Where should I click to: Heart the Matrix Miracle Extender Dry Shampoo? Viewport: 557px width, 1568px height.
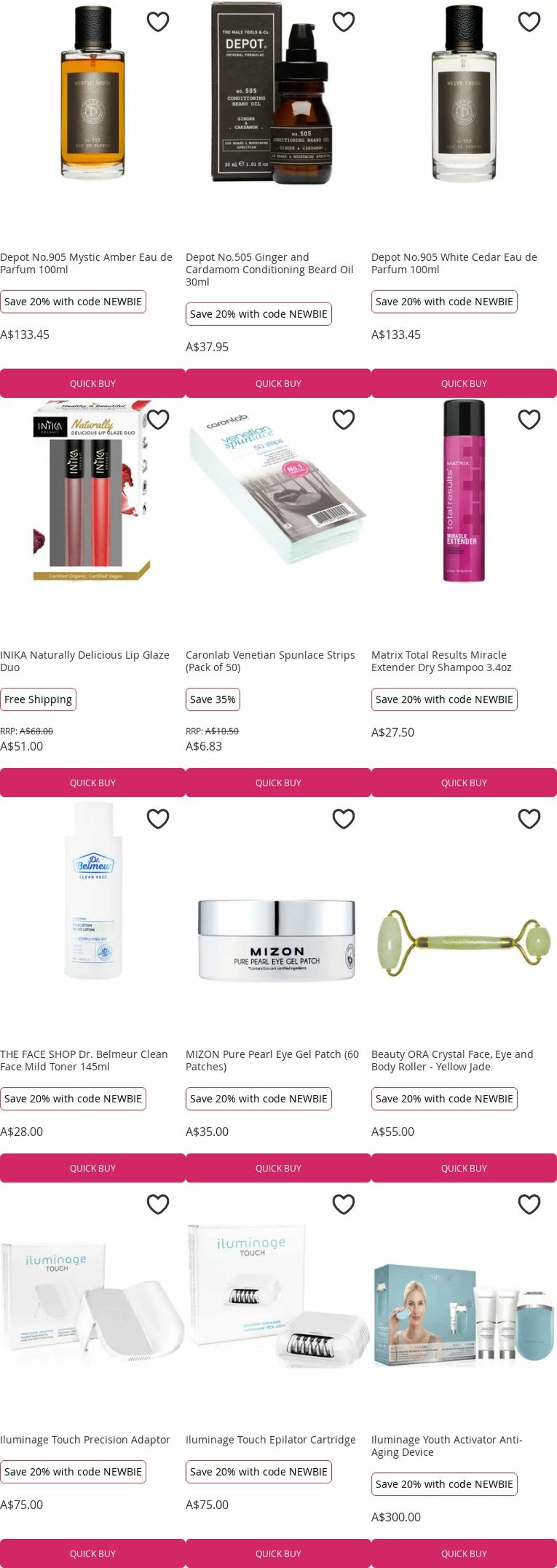(529, 419)
